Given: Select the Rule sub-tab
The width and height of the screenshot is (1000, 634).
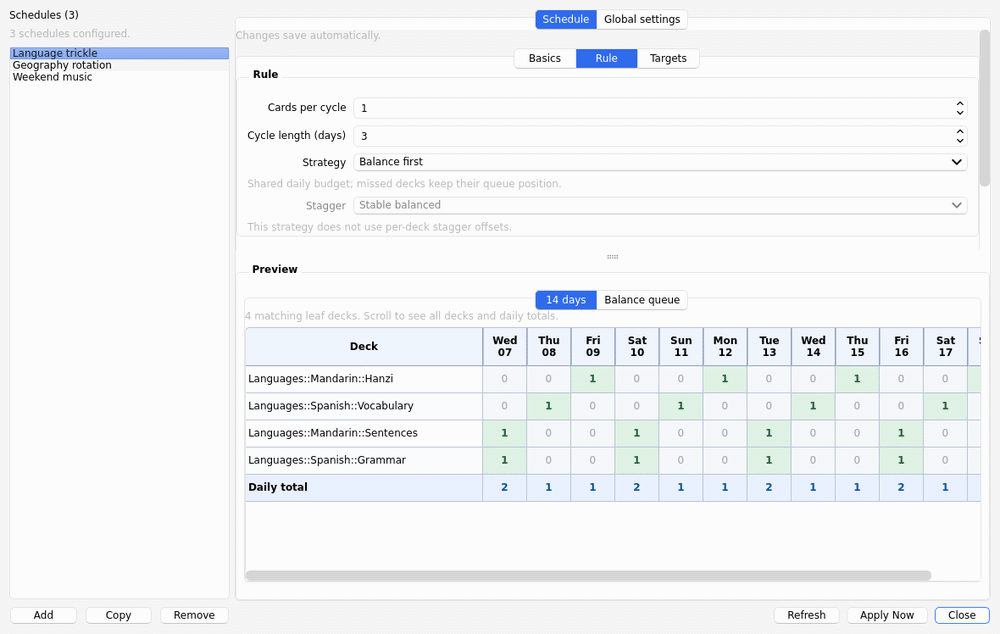Looking at the screenshot, I should tap(606, 58).
